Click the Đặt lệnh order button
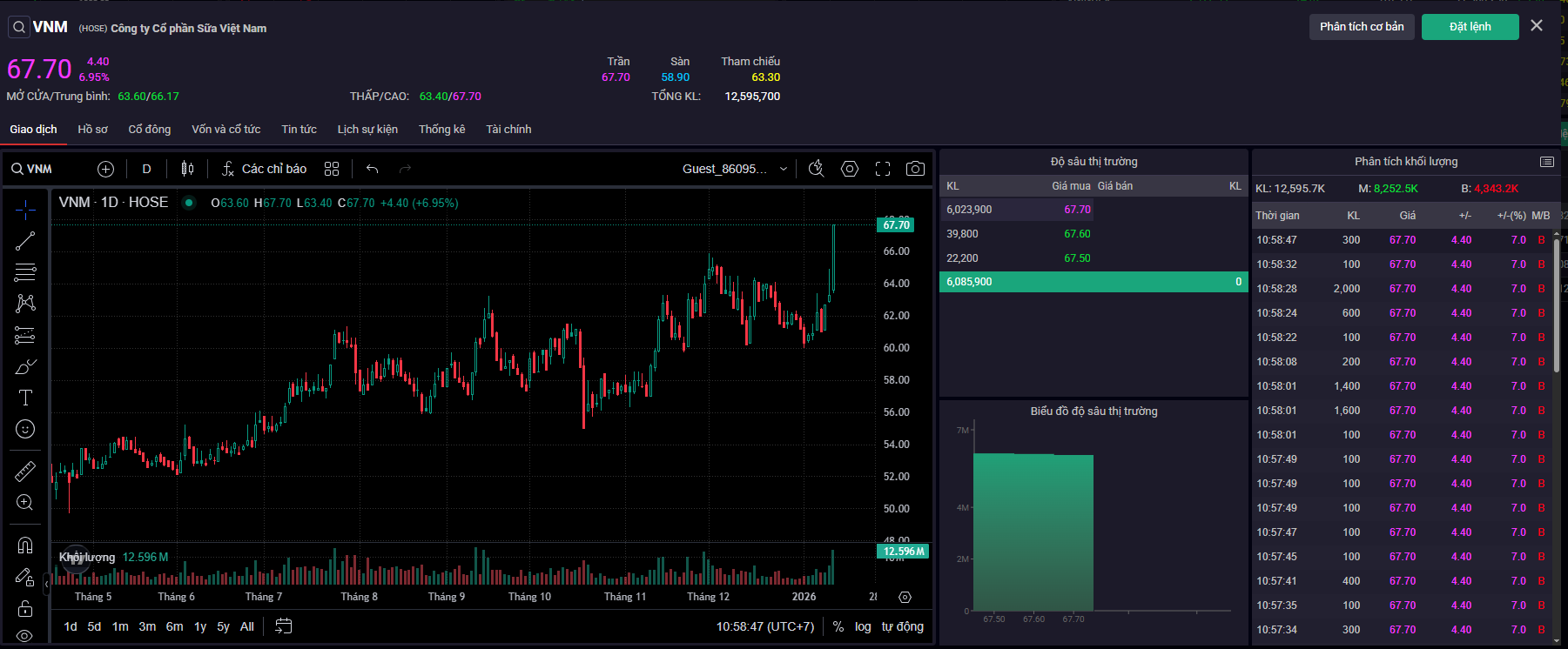This screenshot has height=649, width=1568. click(1470, 27)
